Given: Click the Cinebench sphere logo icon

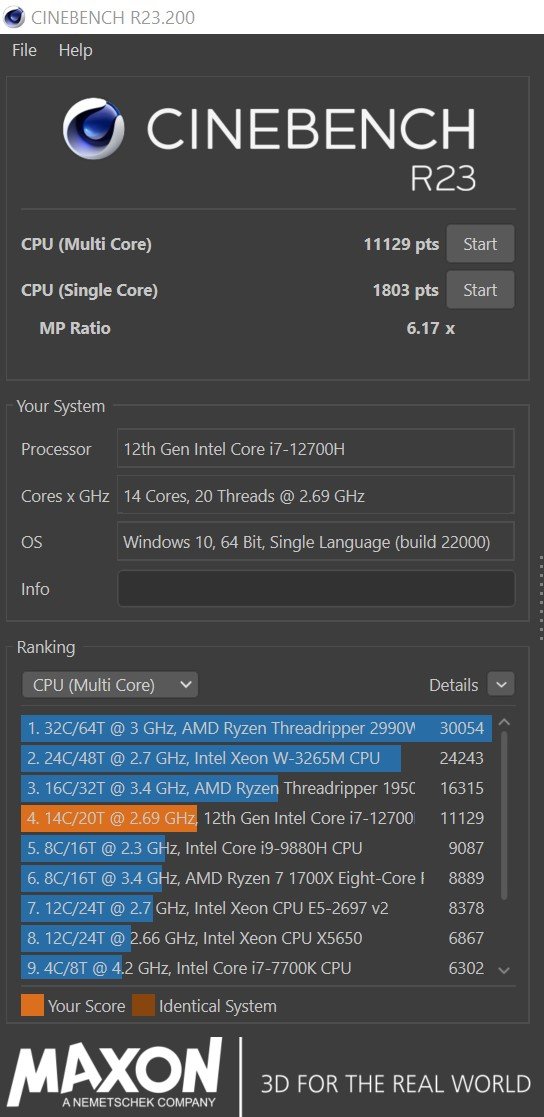Looking at the screenshot, I should [93, 128].
